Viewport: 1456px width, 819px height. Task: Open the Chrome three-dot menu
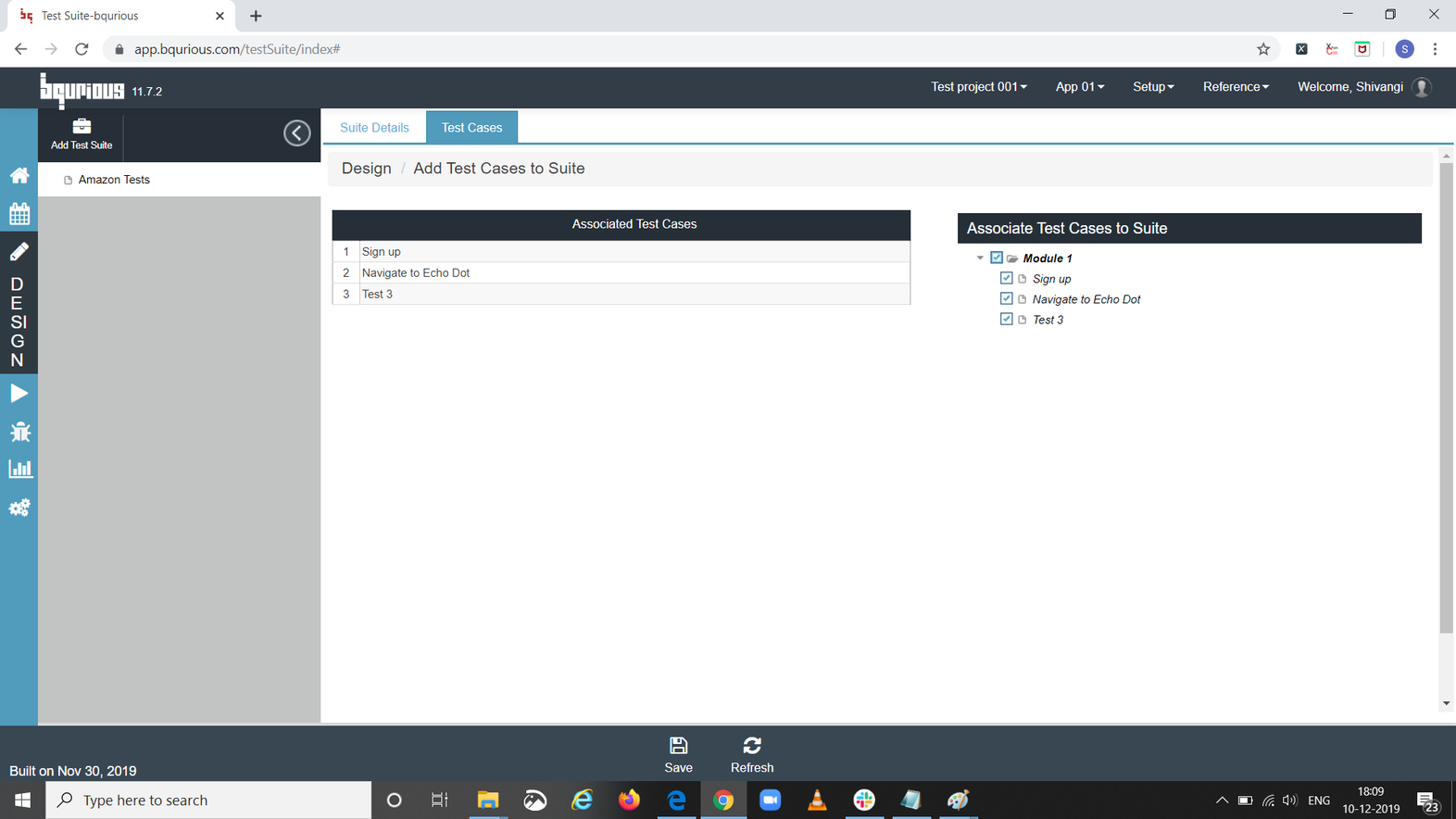tap(1435, 49)
